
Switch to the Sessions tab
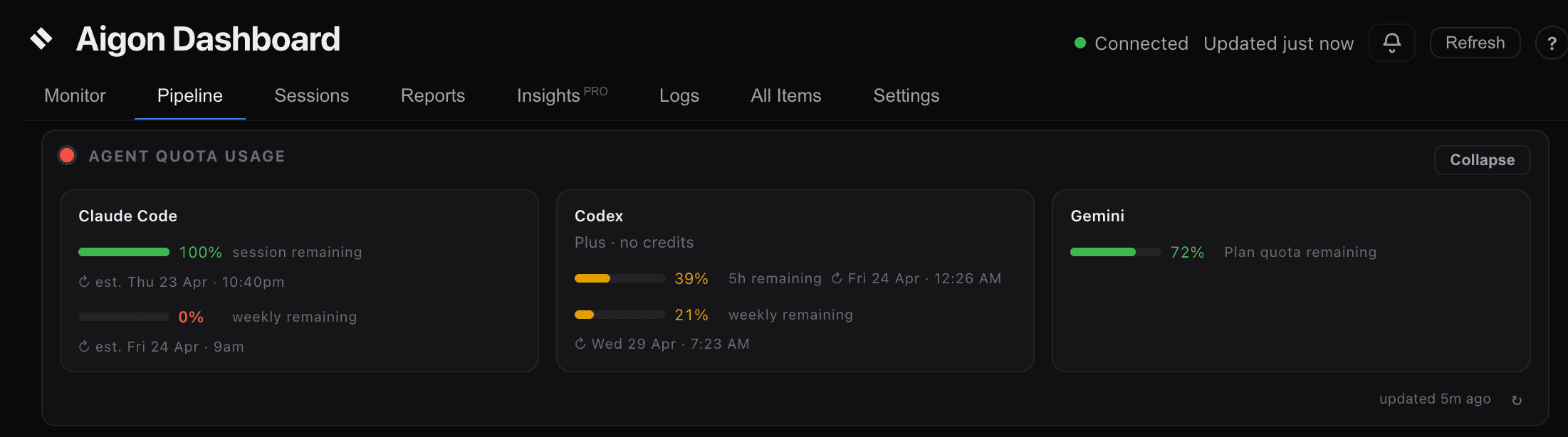tap(311, 95)
